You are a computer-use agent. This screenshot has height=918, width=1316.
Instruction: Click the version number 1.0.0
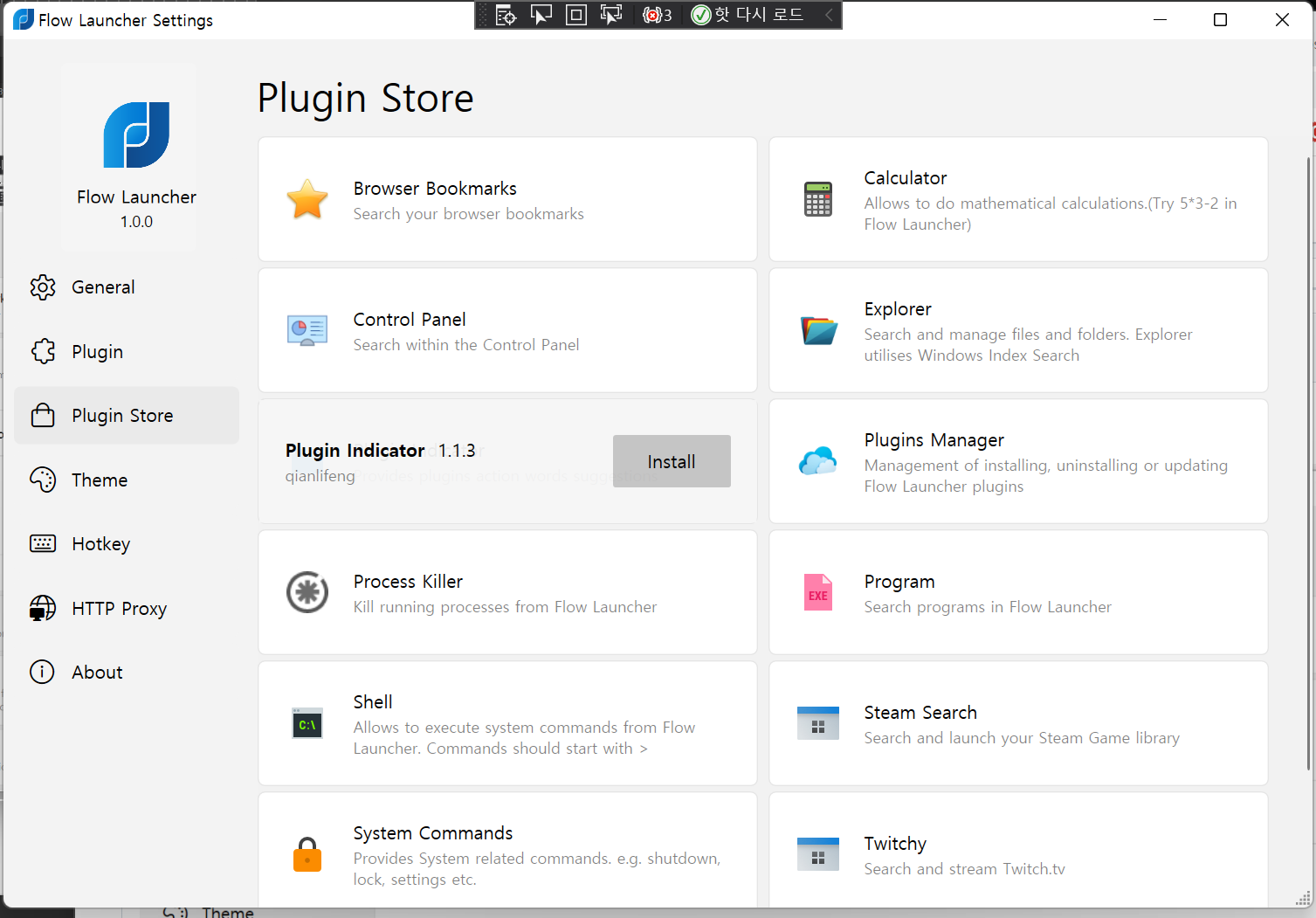coord(136,222)
